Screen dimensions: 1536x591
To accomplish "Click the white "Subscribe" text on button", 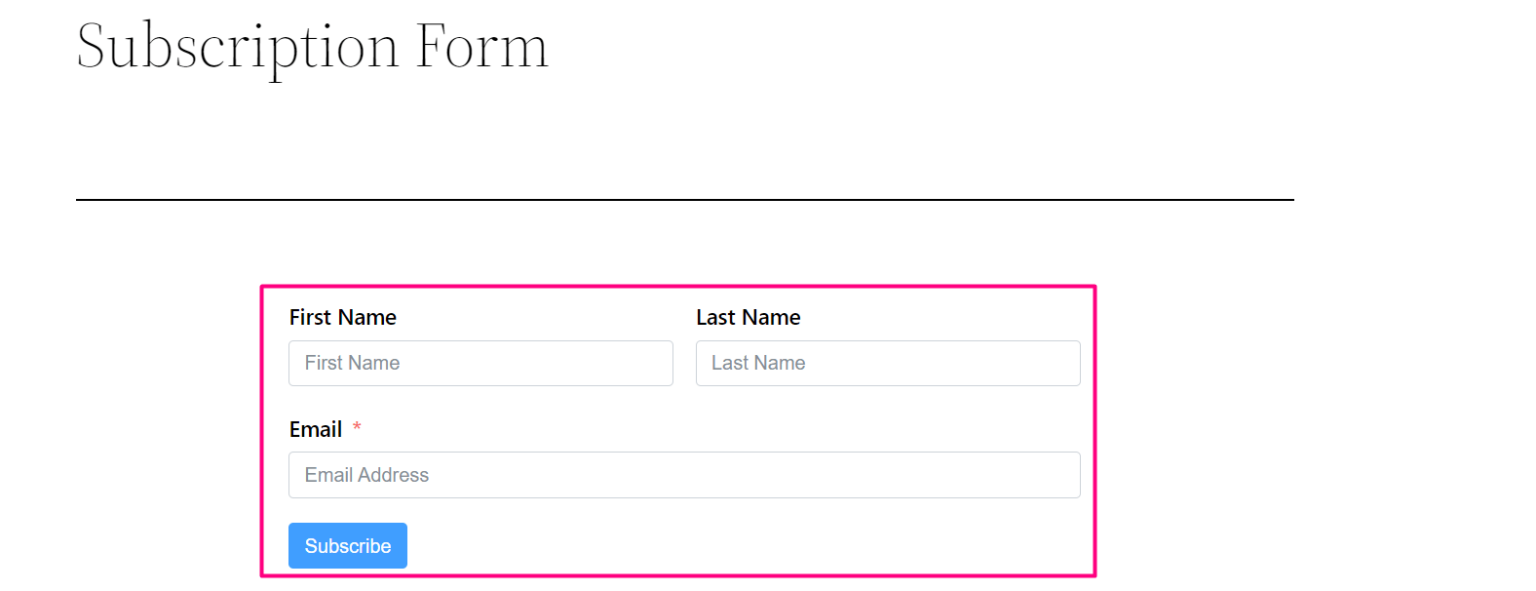I will click(347, 546).
